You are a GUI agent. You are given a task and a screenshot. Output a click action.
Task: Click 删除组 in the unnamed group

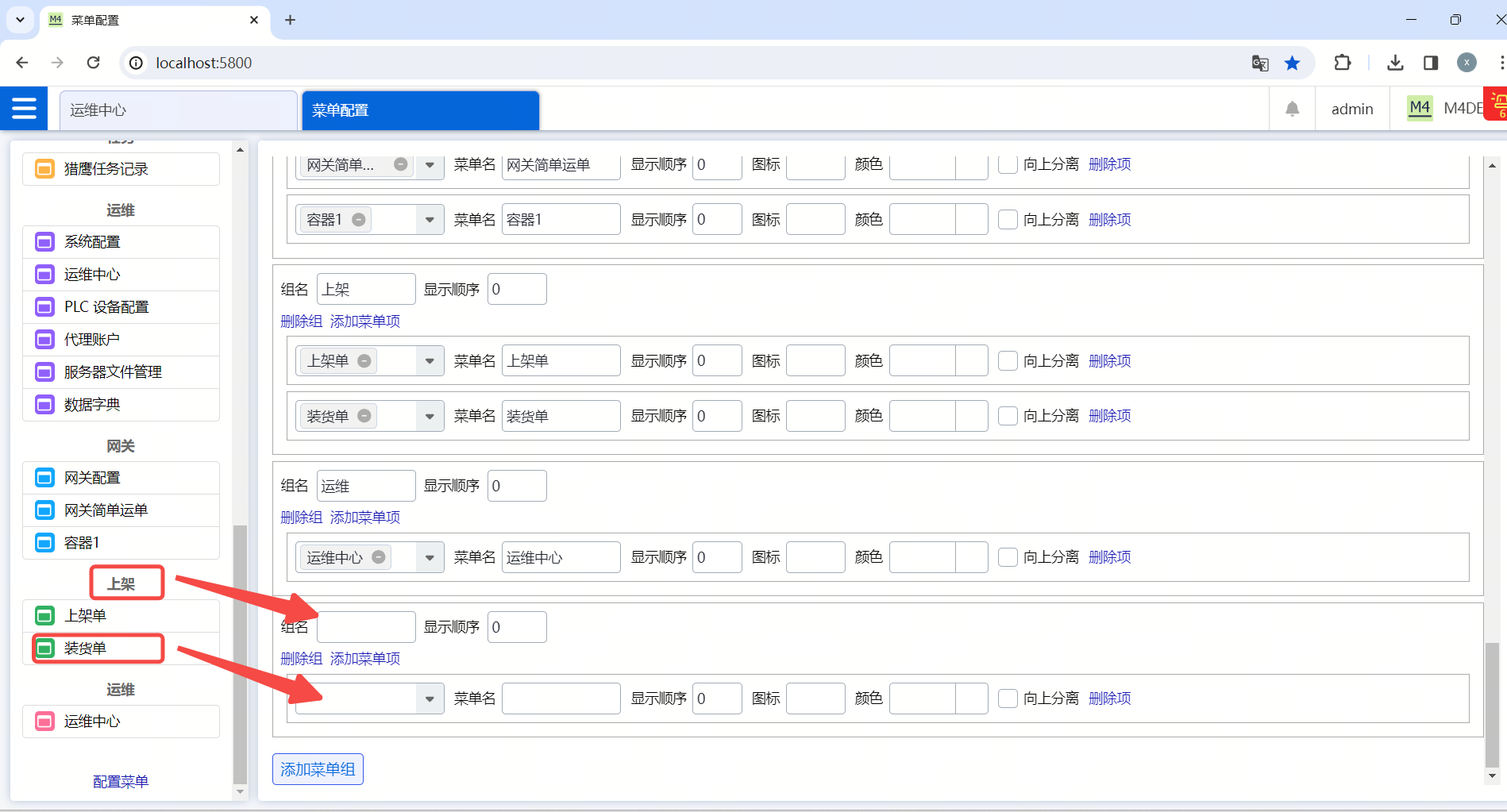[x=301, y=659]
